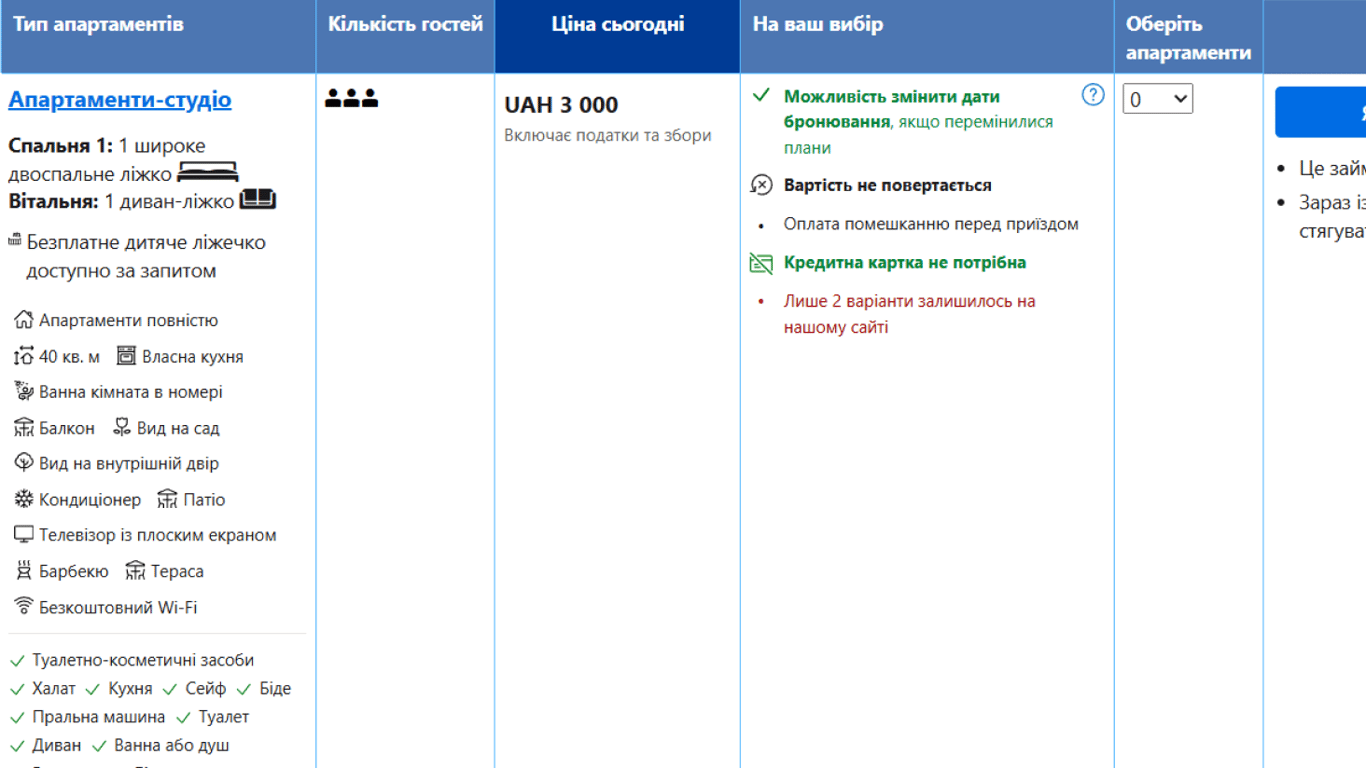Image resolution: width=1366 pixels, height=768 pixels.
Task: Click the blue reserve button
Action: (1320, 112)
